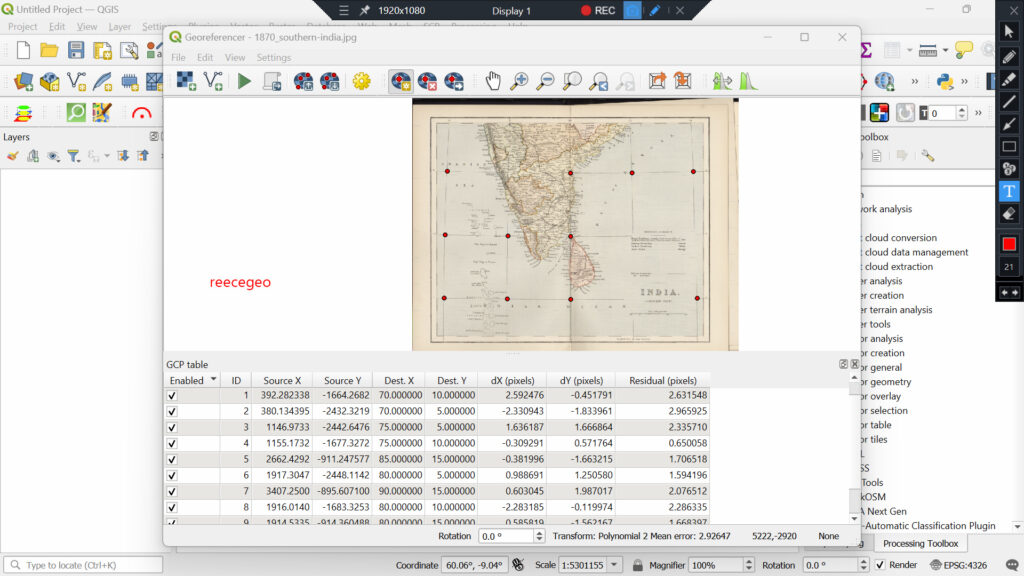
Task: Uncheck Enabled box for GCP ID 8
Action: pos(172,507)
